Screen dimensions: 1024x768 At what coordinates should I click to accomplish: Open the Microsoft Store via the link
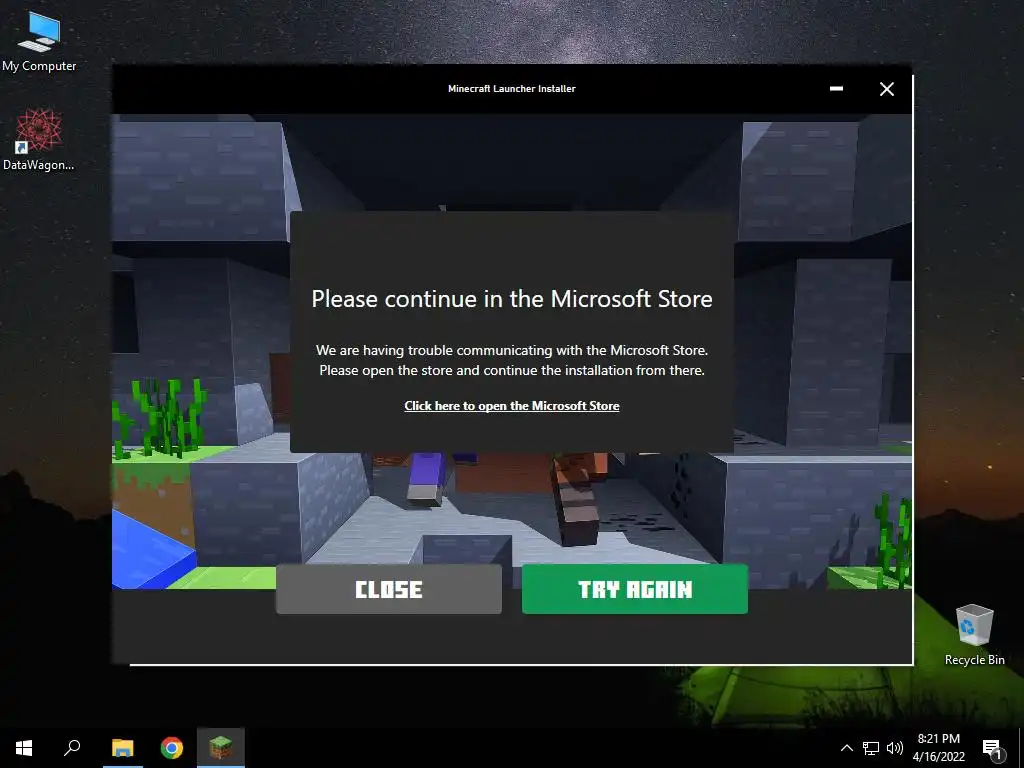[x=511, y=406]
